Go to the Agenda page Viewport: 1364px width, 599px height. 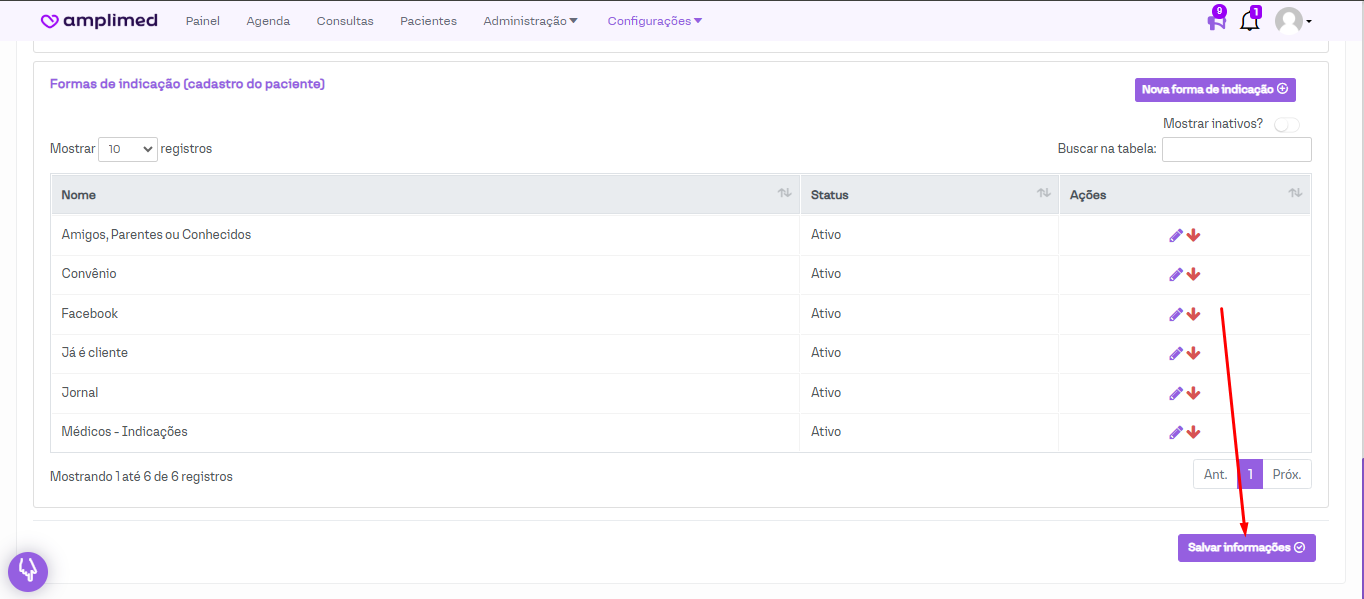tap(268, 21)
